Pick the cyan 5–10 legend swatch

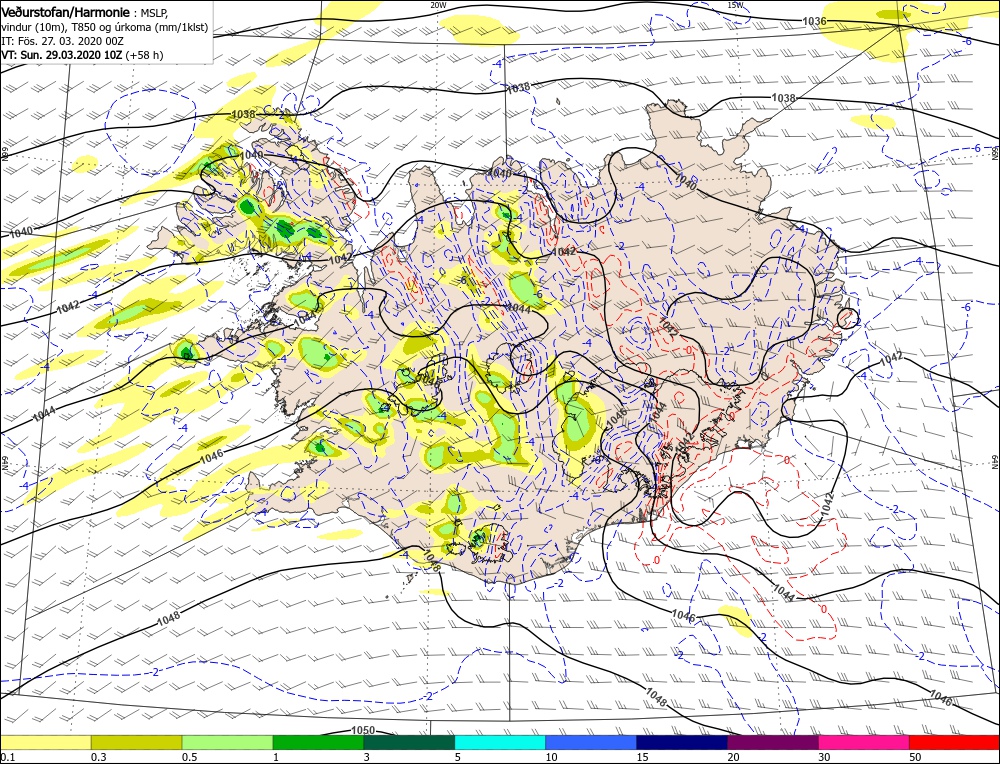click(500, 742)
